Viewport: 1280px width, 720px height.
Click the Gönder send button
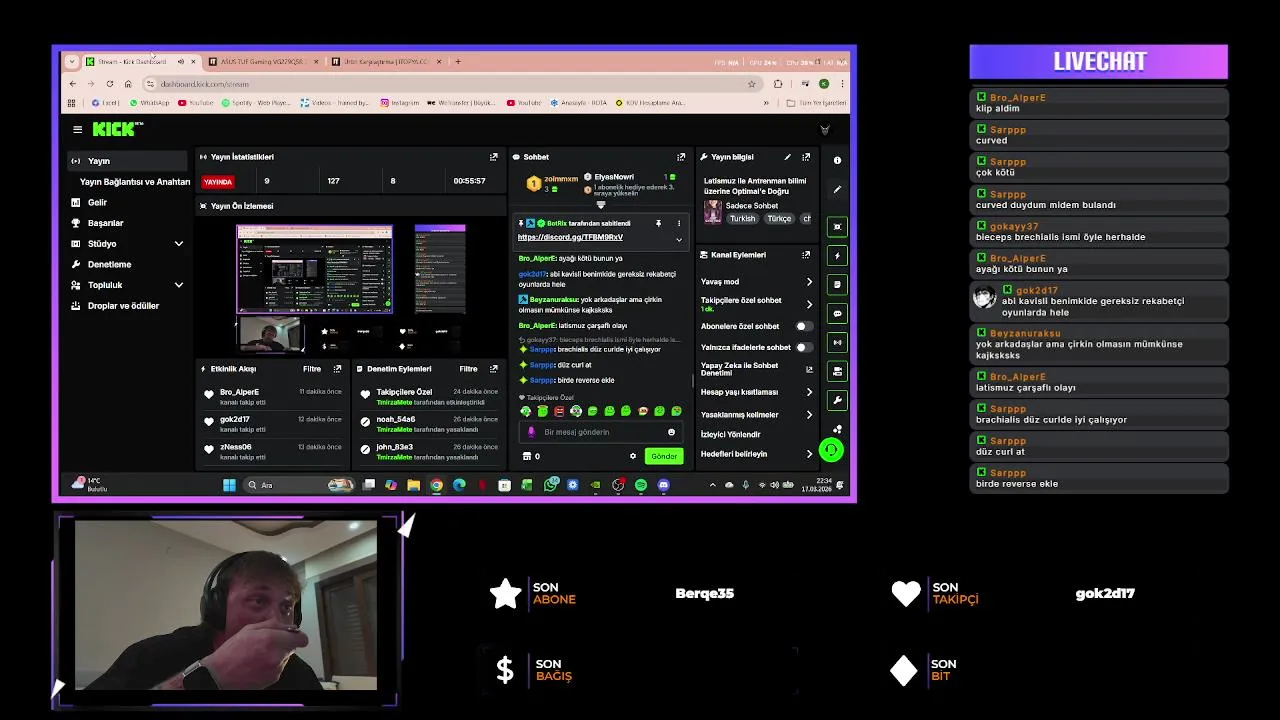point(664,456)
